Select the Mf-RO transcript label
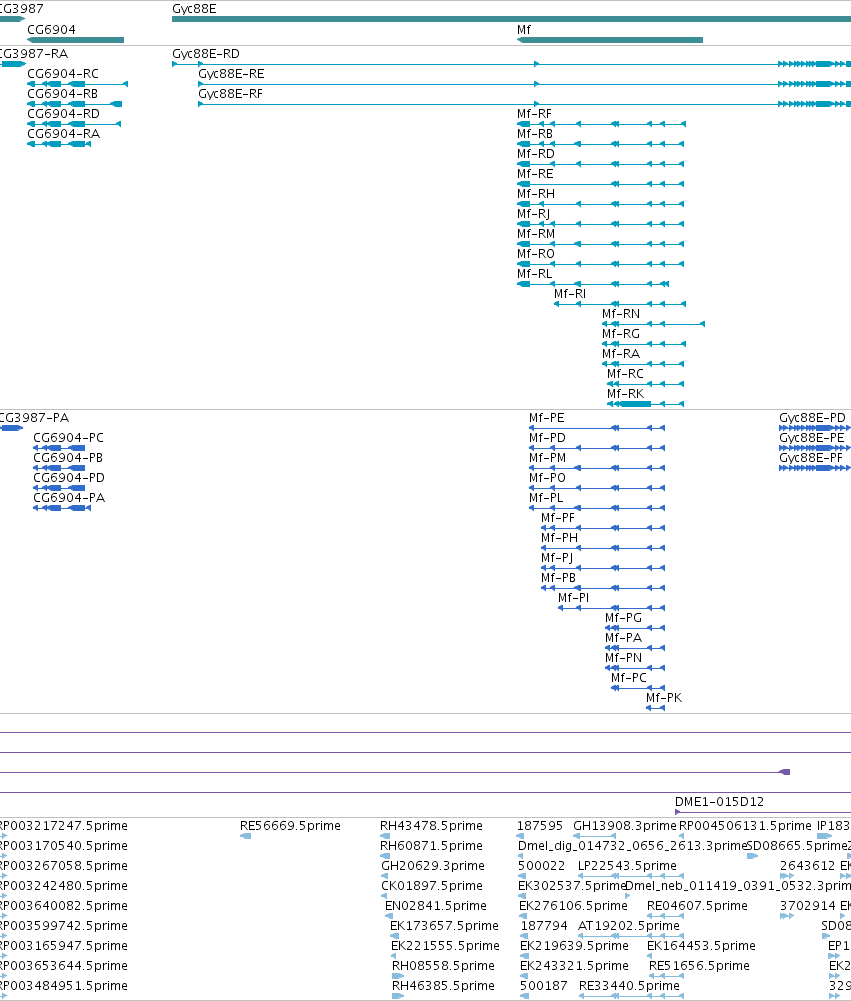 click(536, 254)
